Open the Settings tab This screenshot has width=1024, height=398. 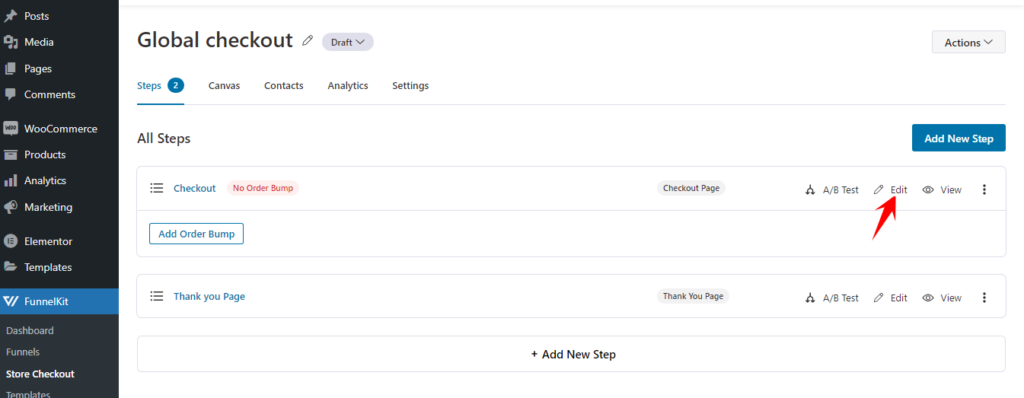(410, 86)
